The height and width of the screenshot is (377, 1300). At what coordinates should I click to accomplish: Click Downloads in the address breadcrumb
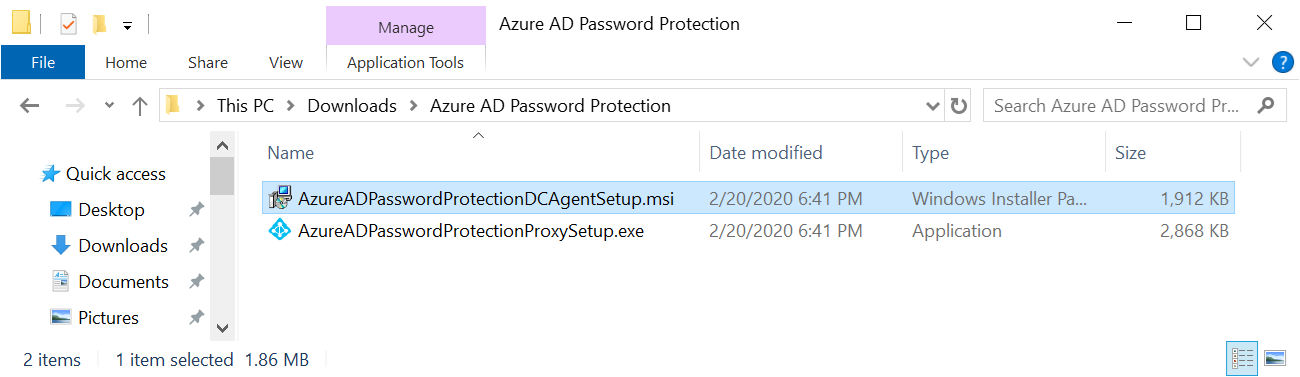(x=352, y=106)
